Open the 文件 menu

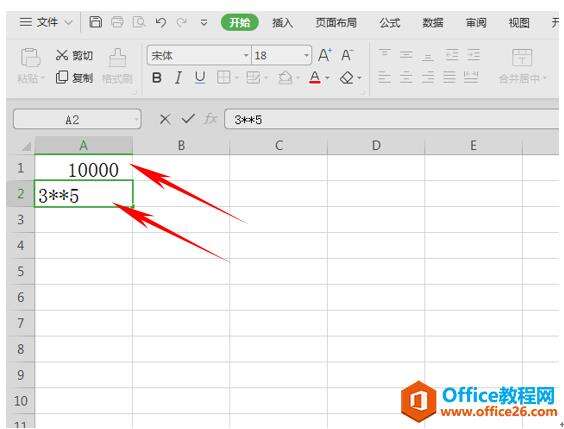pos(39,23)
